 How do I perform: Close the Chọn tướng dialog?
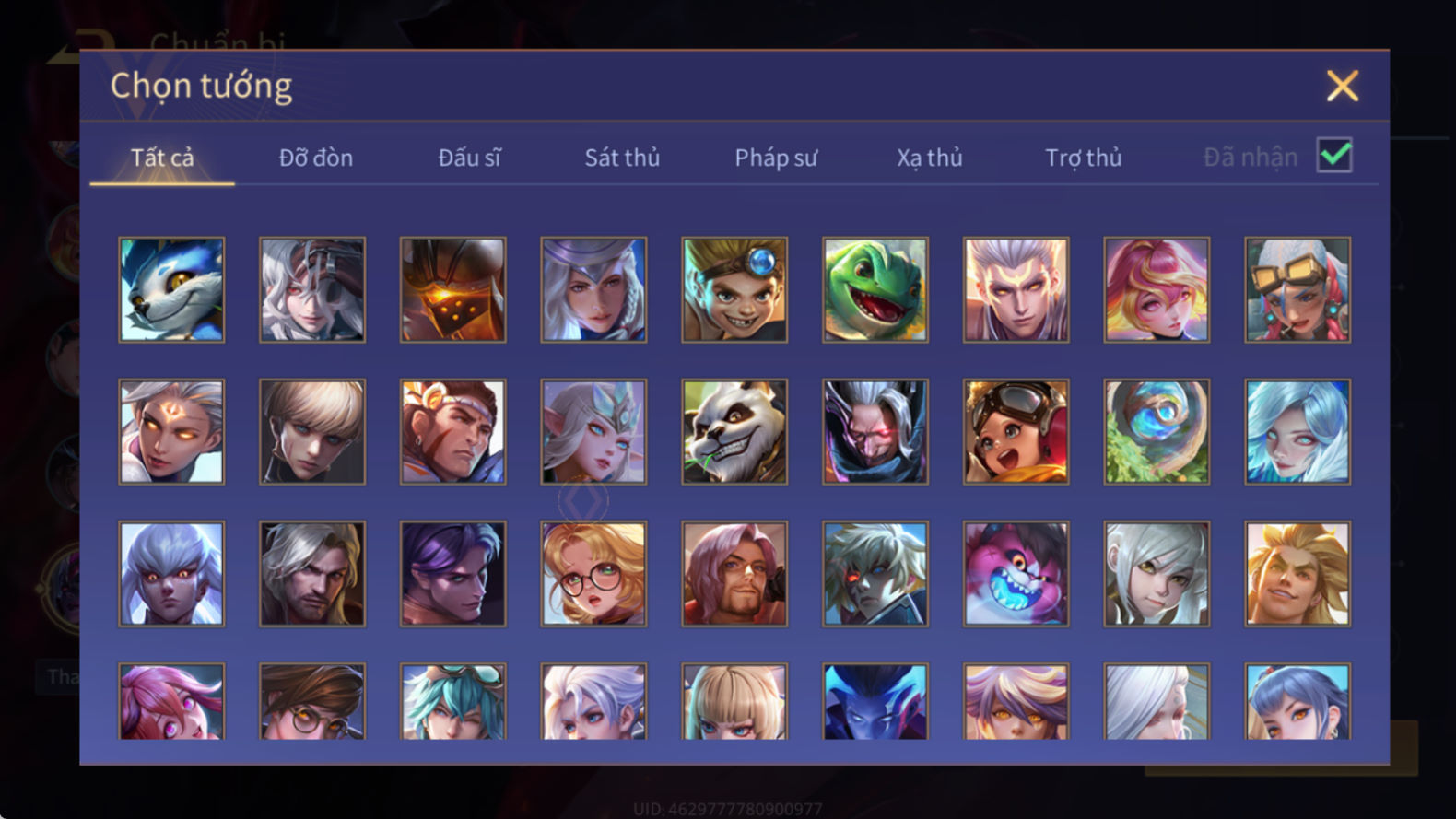1343,86
